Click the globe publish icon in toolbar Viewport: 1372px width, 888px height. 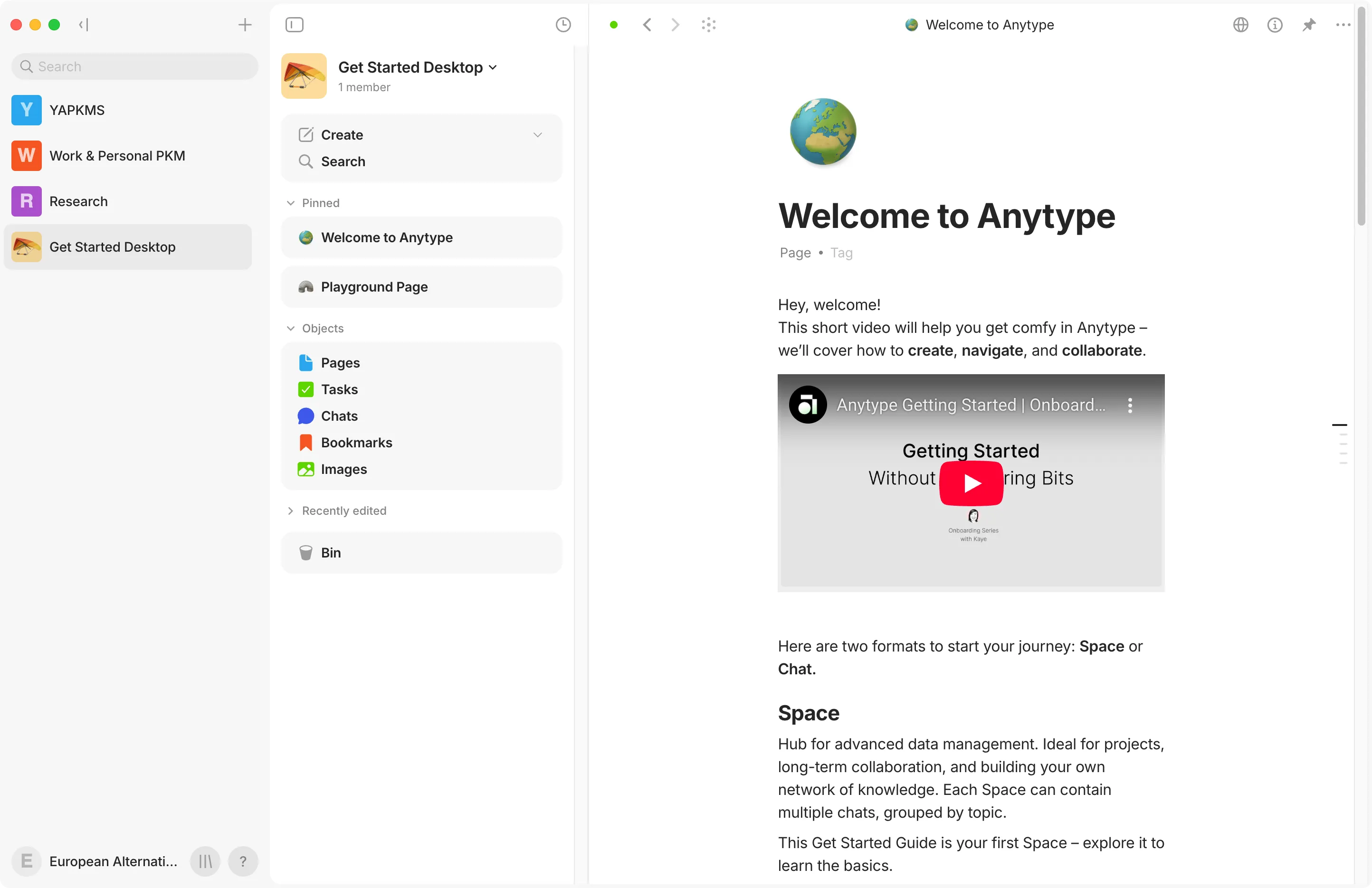pyautogui.click(x=1240, y=25)
